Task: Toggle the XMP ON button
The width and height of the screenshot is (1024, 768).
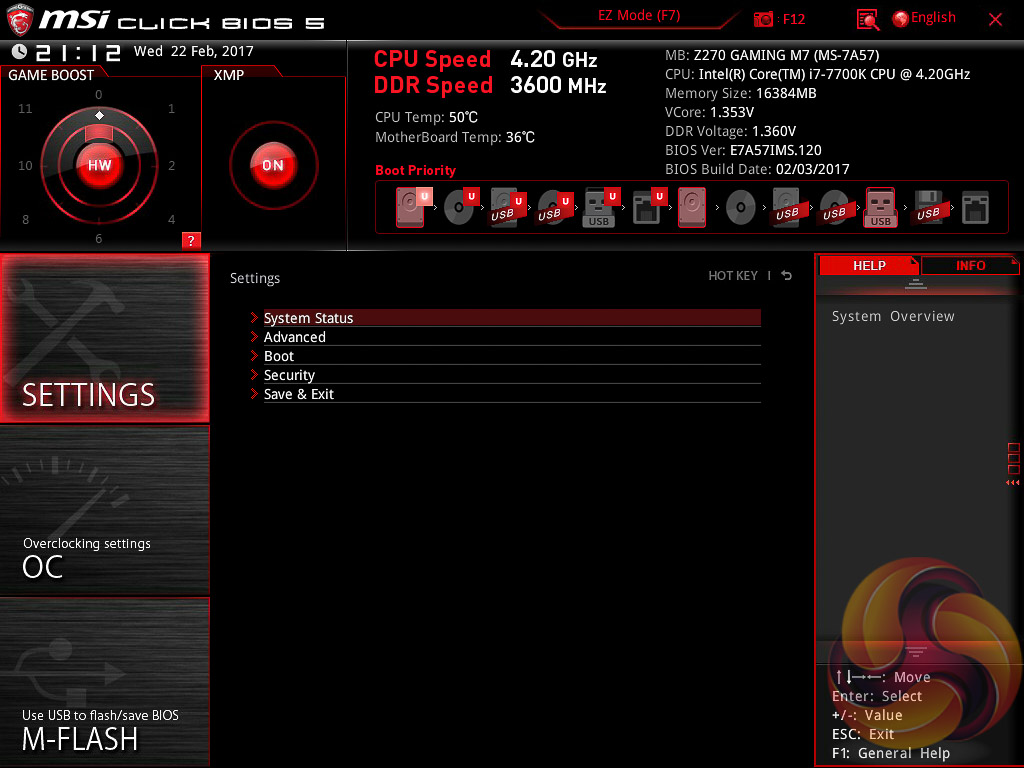Action: coord(273,165)
